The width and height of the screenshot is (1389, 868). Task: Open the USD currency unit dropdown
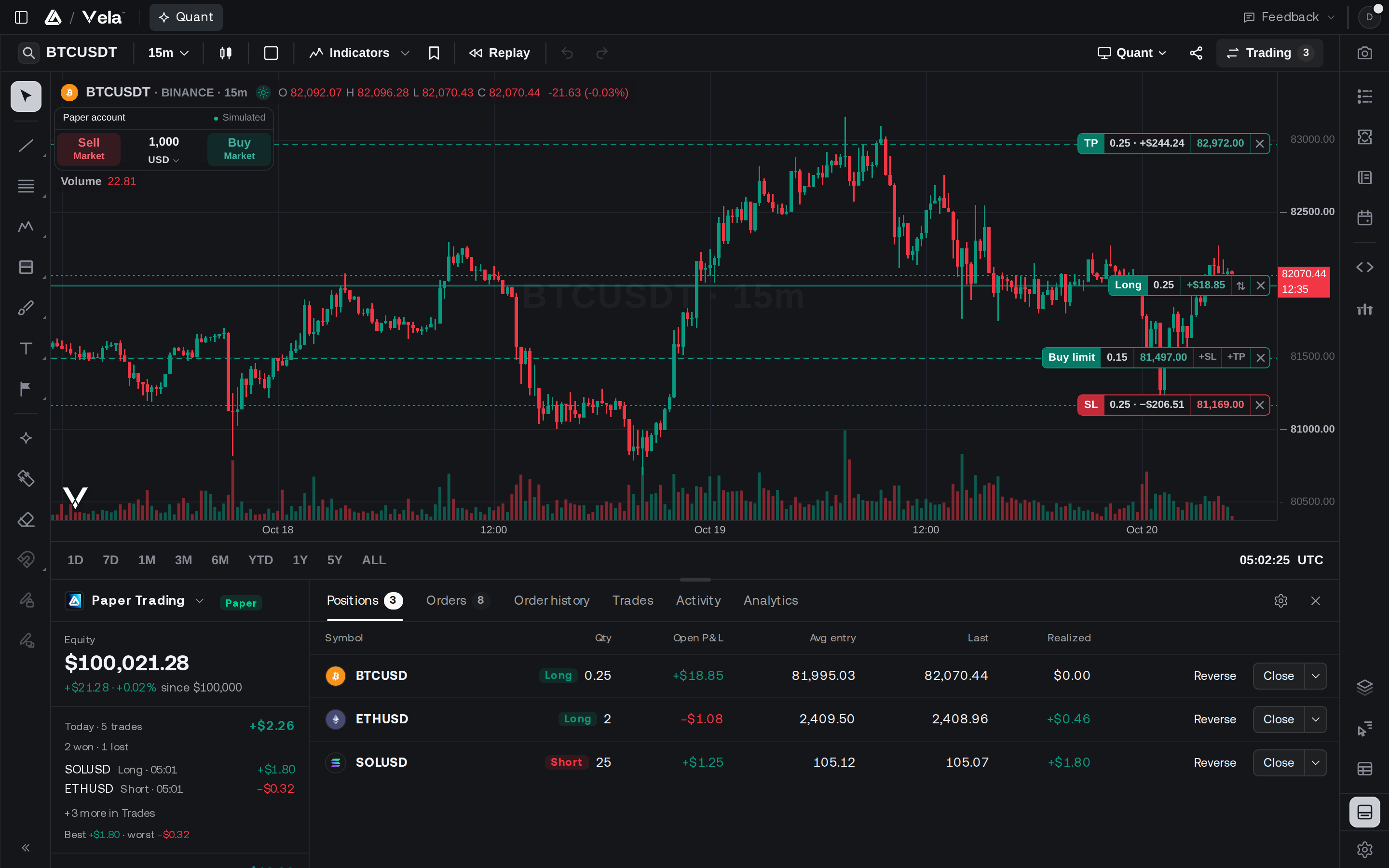(x=163, y=160)
